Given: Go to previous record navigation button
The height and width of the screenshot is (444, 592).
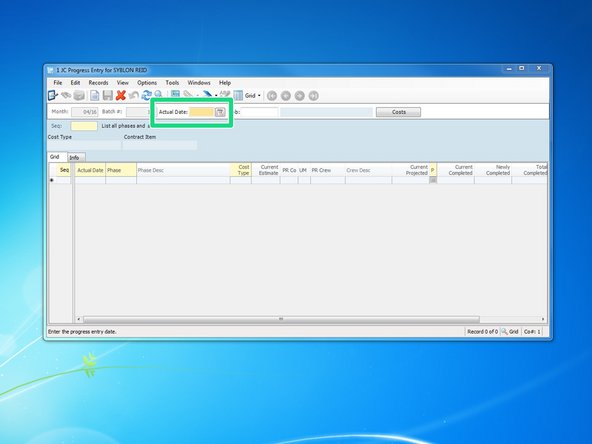Looking at the screenshot, I should tap(286, 96).
